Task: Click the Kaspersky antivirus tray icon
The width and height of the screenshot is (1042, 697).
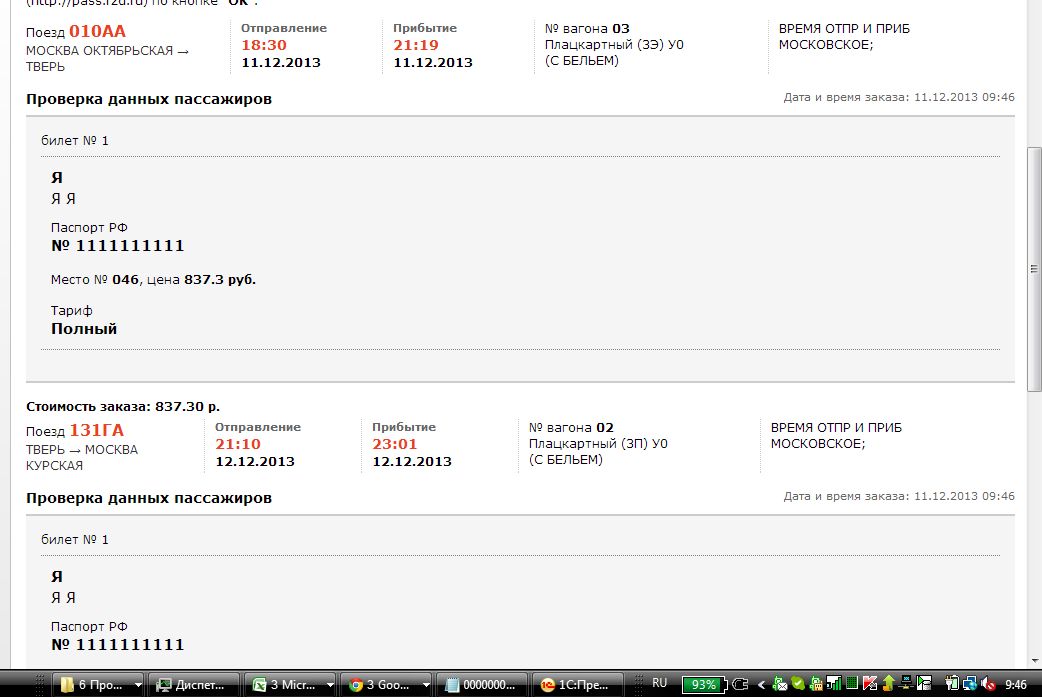Action: (x=869, y=684)
